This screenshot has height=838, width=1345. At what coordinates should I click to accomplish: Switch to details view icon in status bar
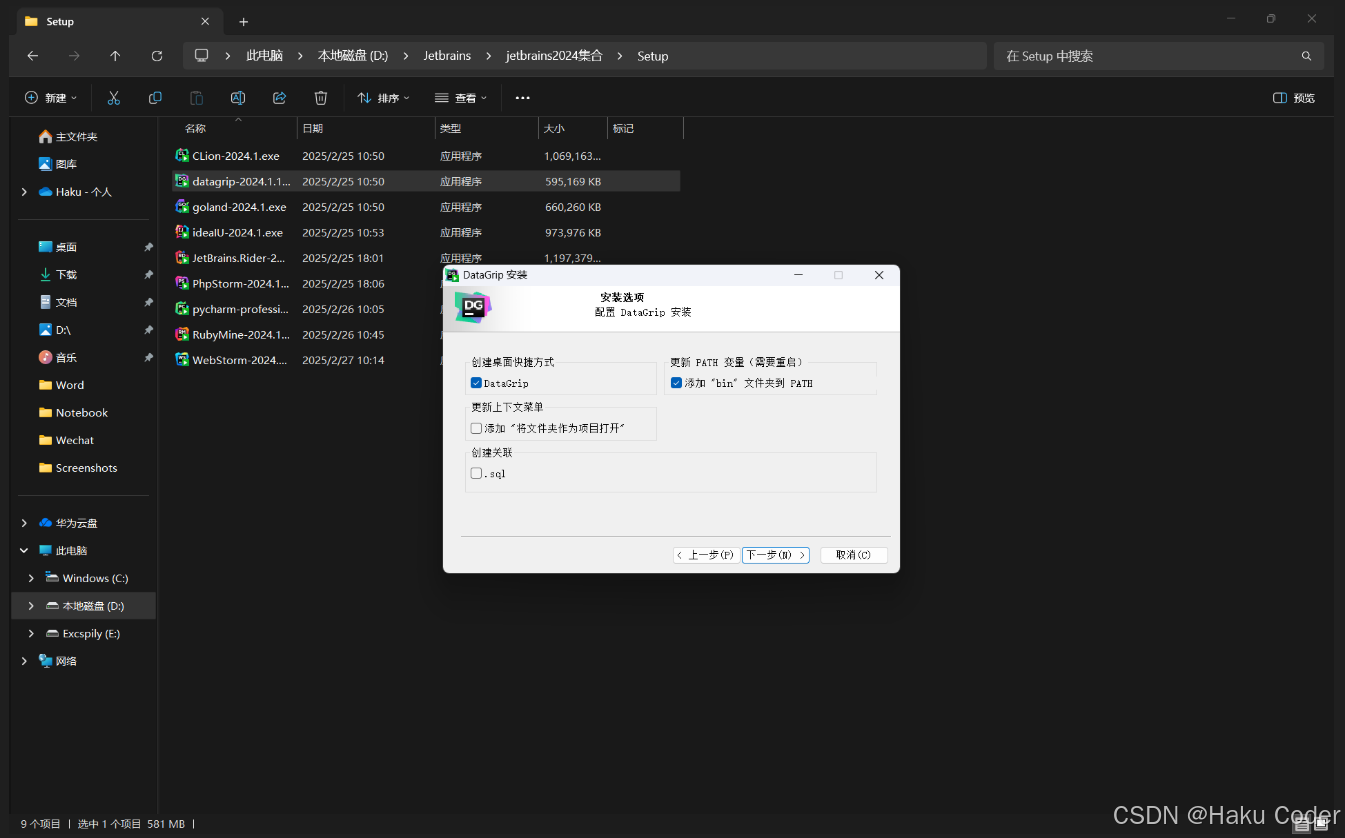1301,824
